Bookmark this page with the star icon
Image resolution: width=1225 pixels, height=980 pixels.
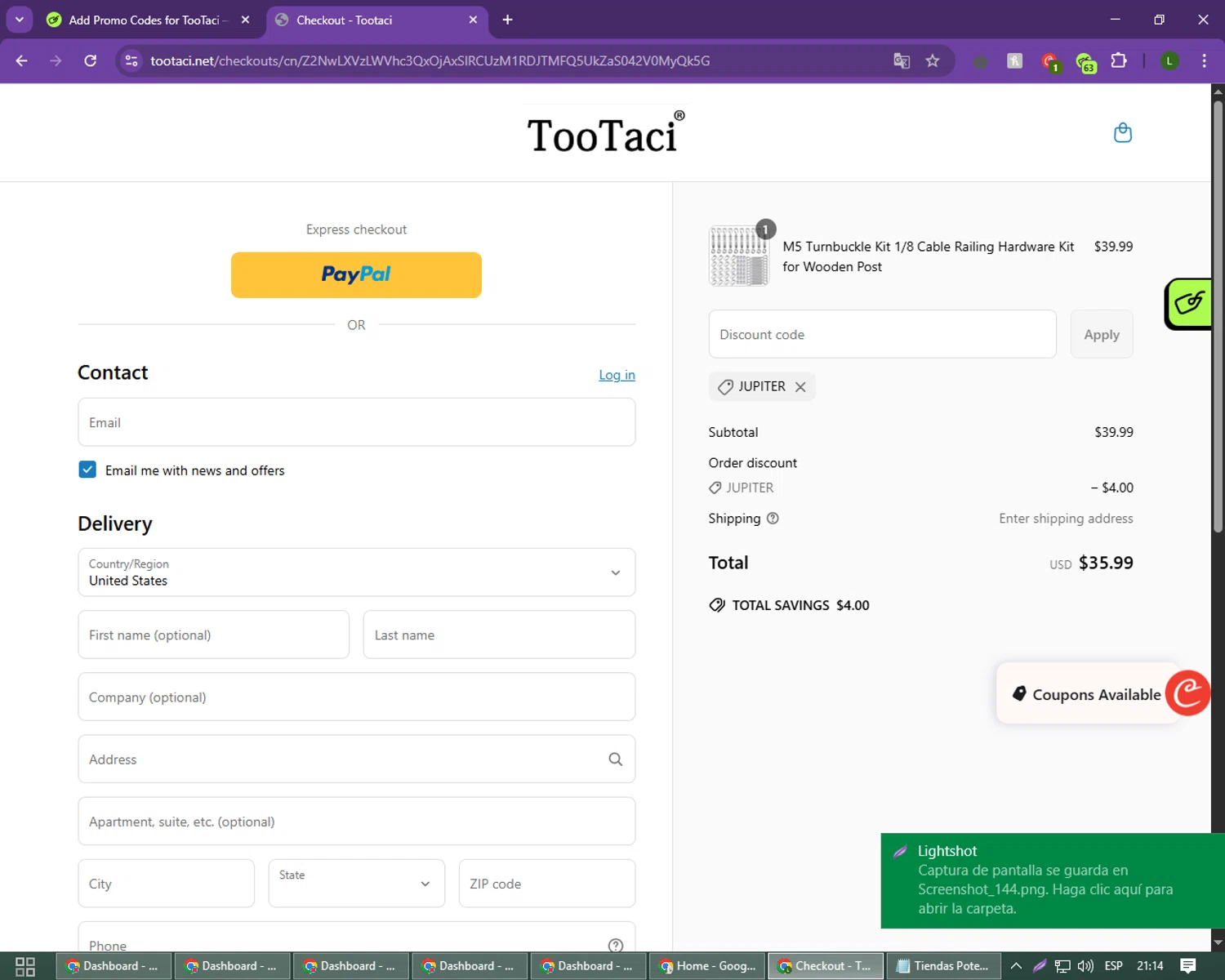933,60
